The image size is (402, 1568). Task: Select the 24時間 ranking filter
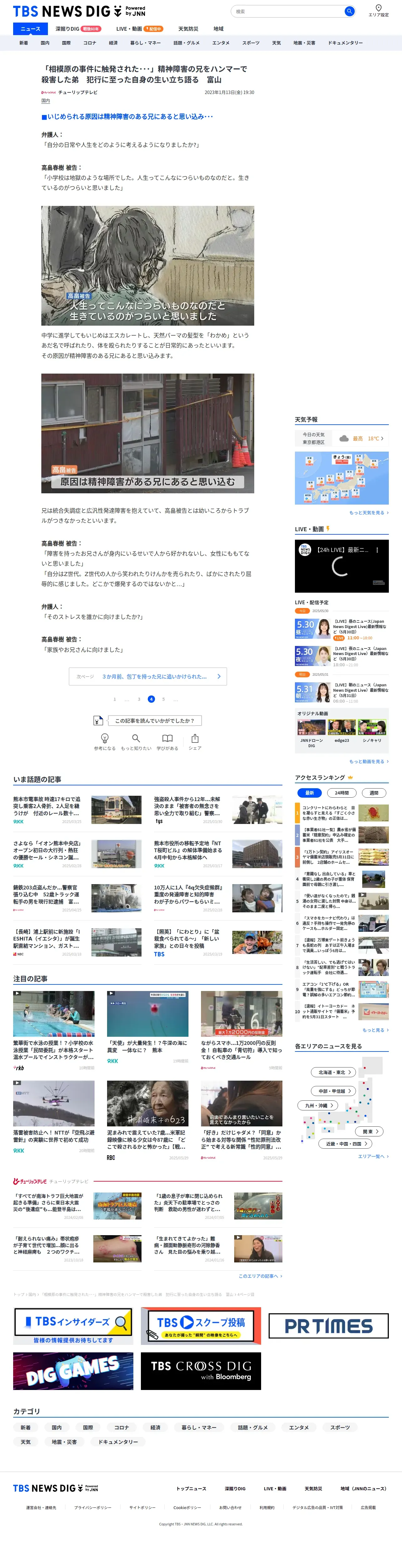(342, 793)
